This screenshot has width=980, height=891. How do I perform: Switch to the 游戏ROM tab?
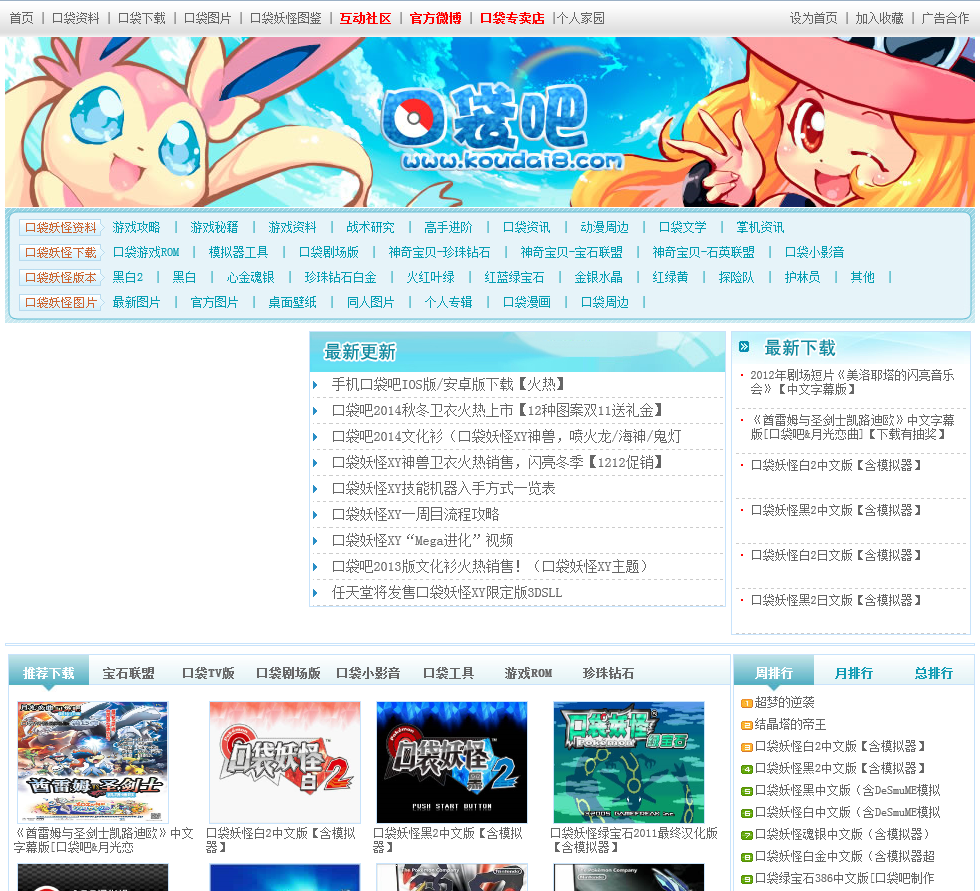[x=528, y=674]
